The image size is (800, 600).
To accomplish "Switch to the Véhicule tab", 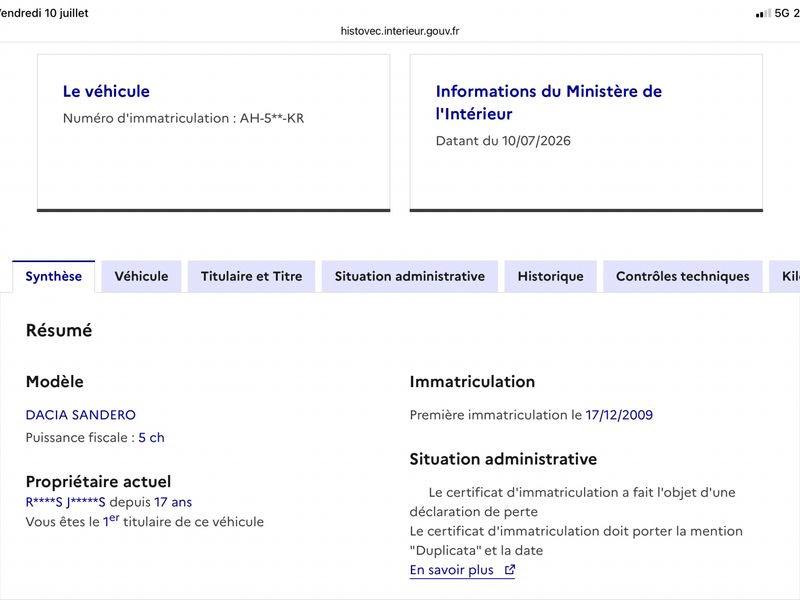I will click(141, 276).
